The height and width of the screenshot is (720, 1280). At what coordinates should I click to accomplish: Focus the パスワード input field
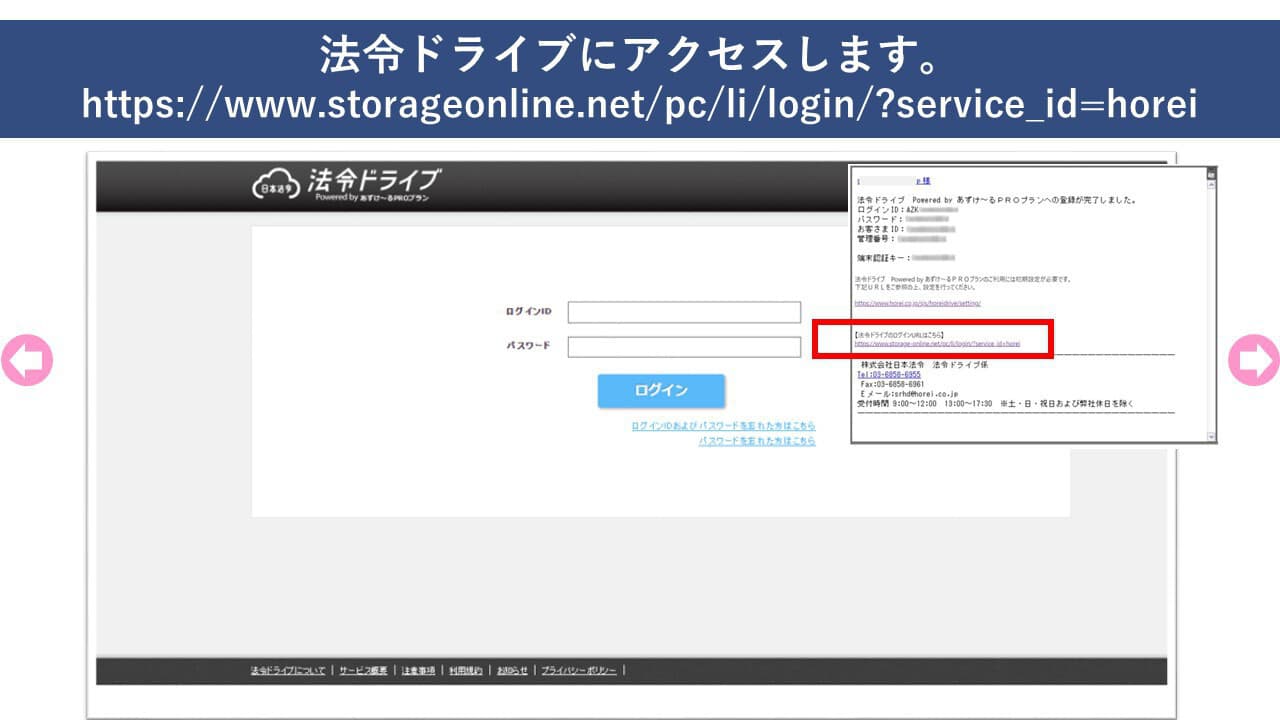click(x=684, y=347)
